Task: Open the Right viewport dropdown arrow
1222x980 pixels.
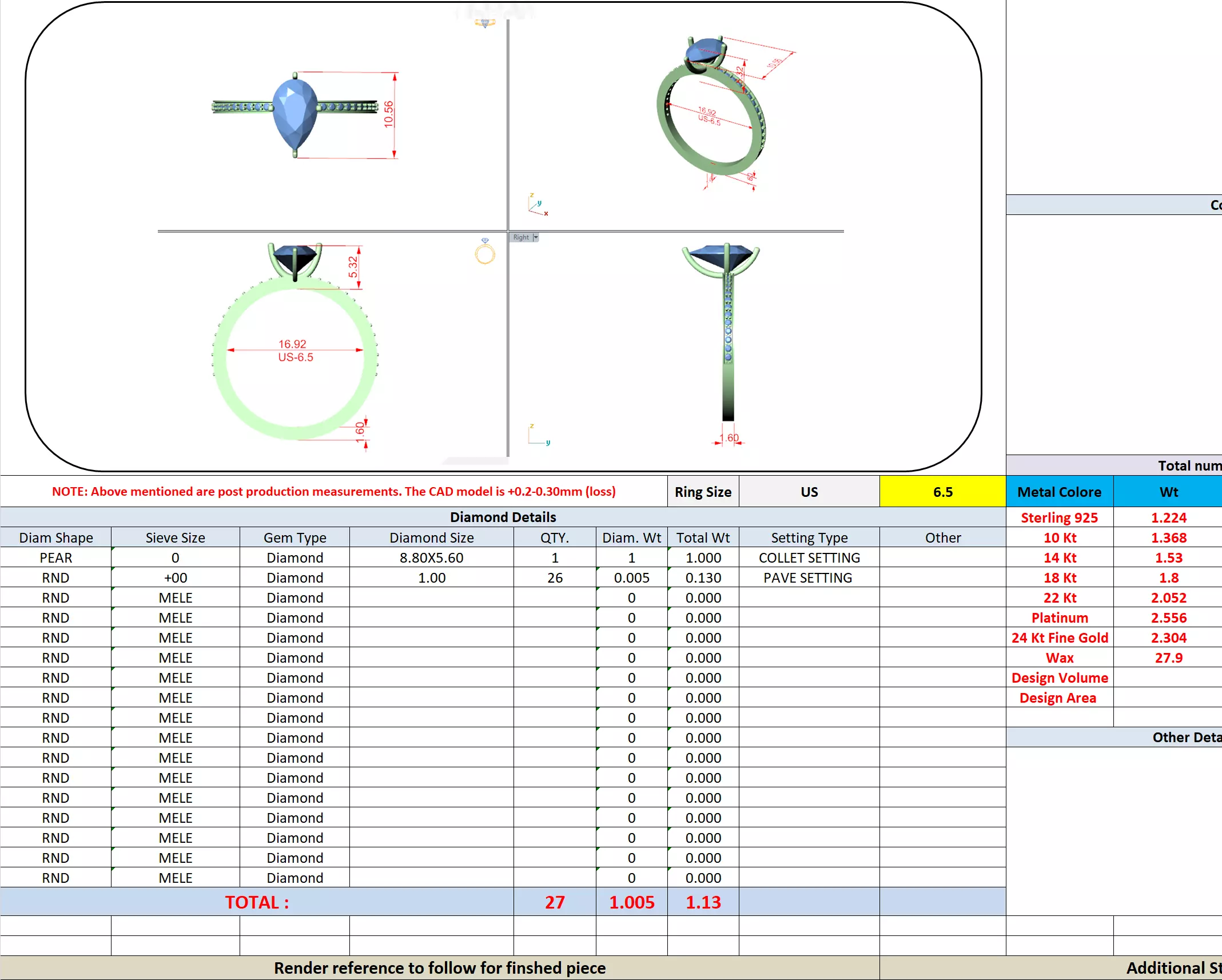Action: coord(536,237)
